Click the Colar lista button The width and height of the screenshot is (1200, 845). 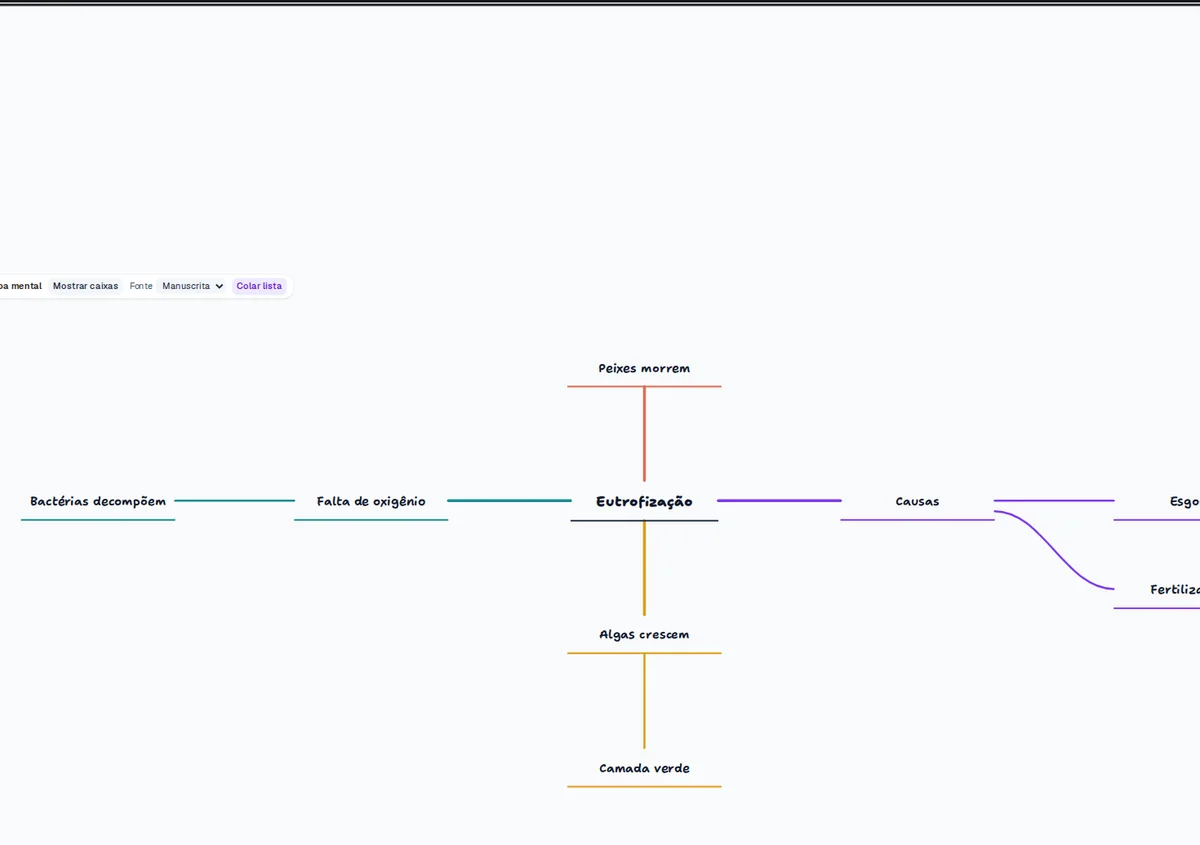point(259,286)
